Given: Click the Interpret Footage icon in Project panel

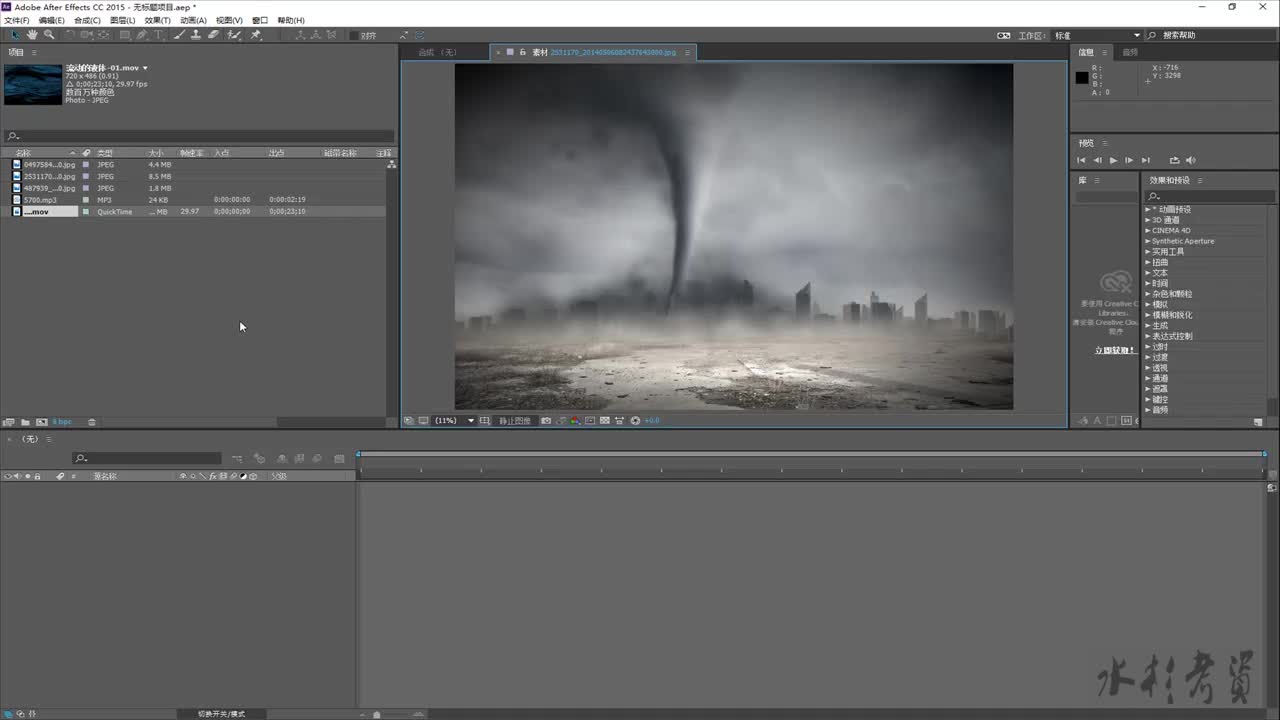Looking at the screenshot, I should click(x=9, y=422).
